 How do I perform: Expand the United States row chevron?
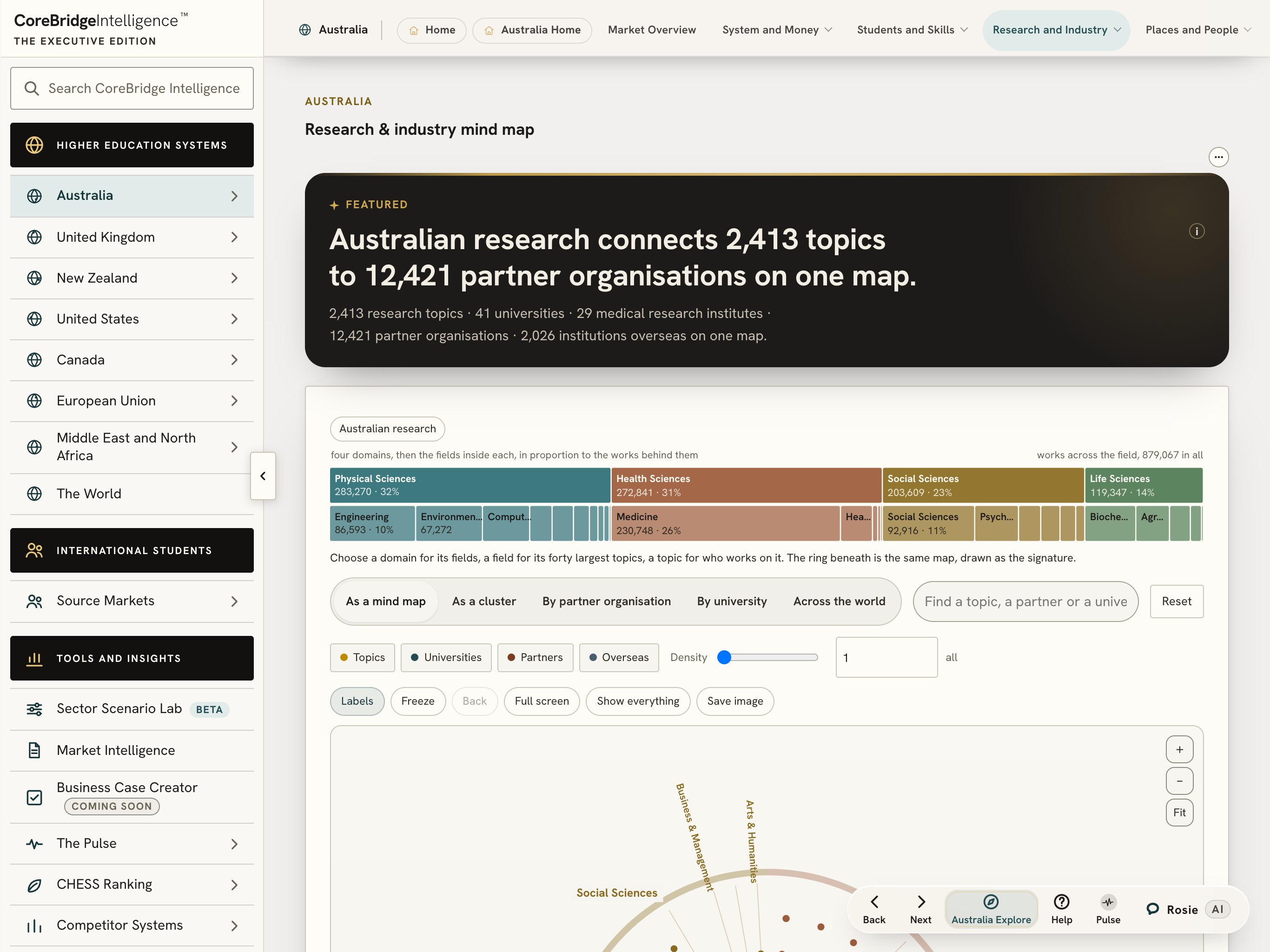tap(234, 319)
